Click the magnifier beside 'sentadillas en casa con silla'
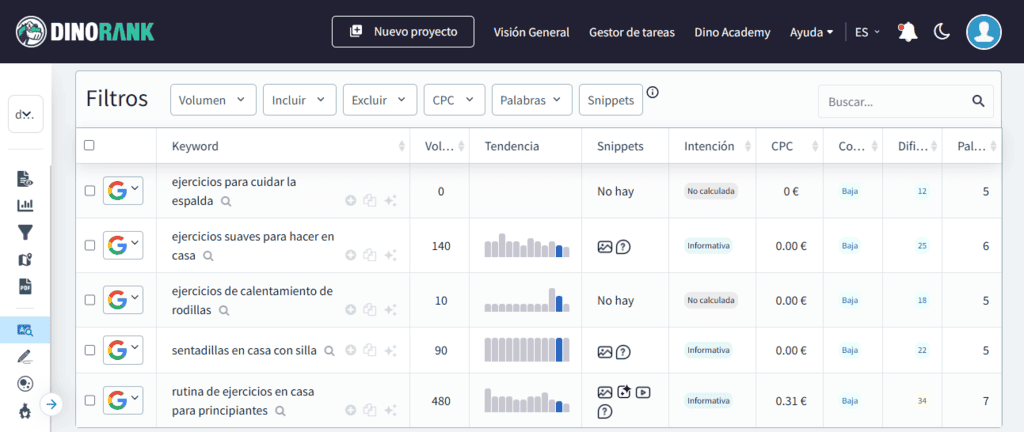This screenshot has height=432, width=1024. point(327,351)
